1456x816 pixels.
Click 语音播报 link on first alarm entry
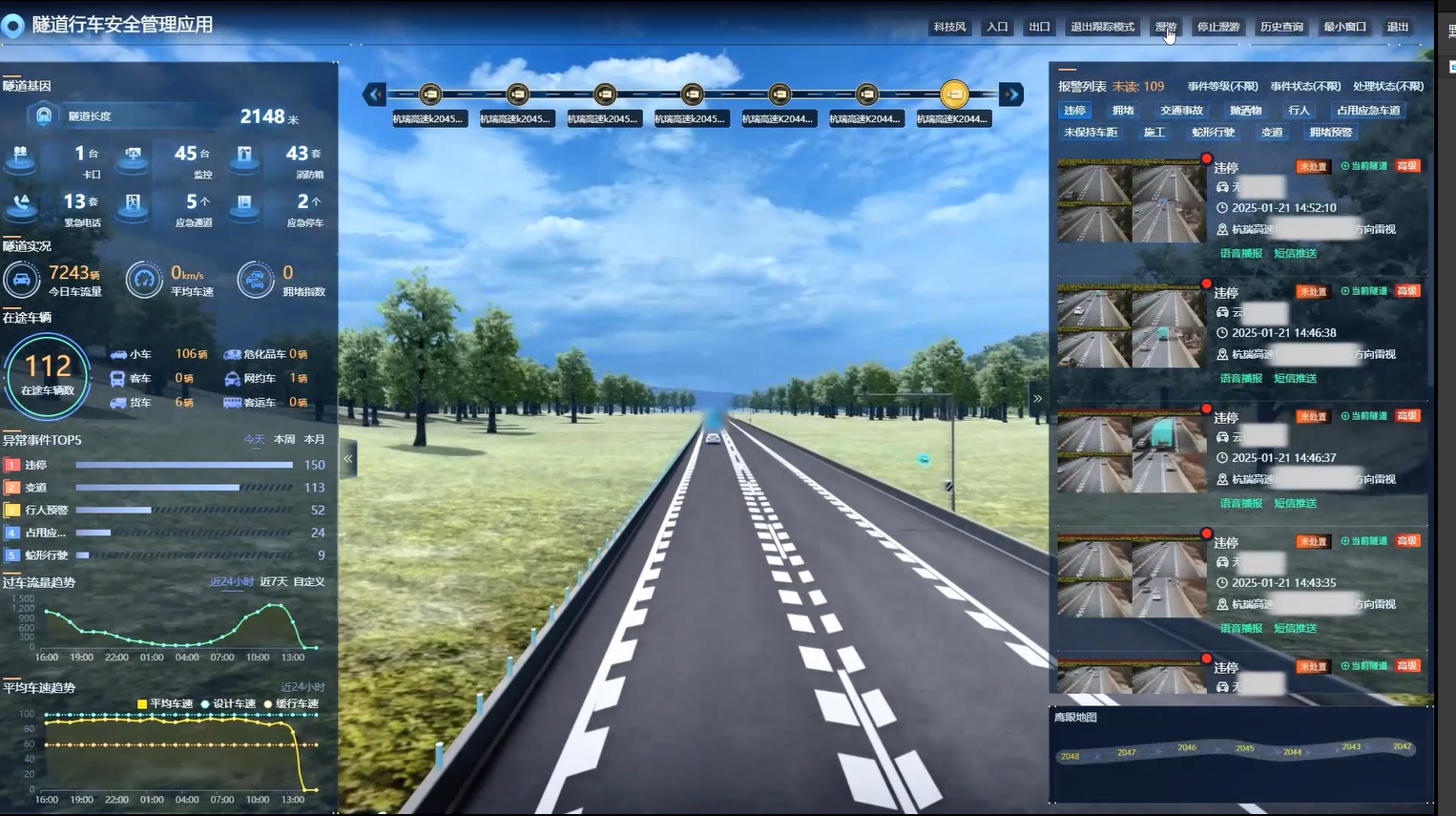1240,254
